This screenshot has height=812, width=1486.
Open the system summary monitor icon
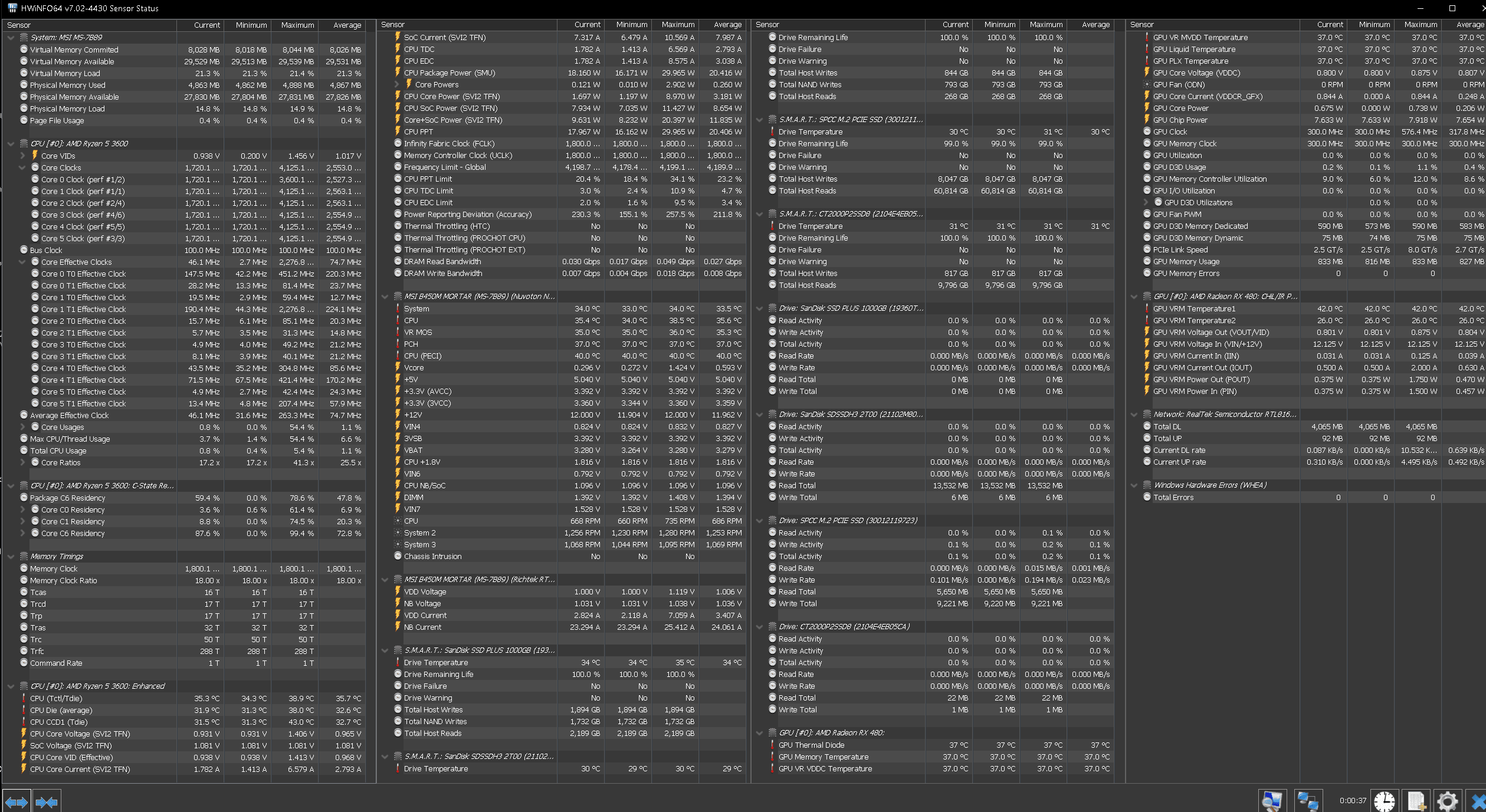tap(1272, 801)
